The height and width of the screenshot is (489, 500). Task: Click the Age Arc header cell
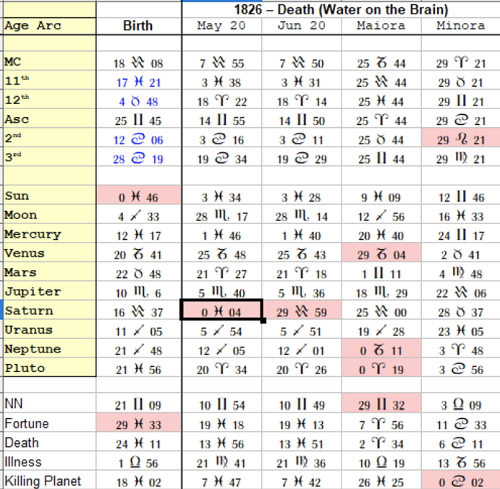tap(50, 26)
